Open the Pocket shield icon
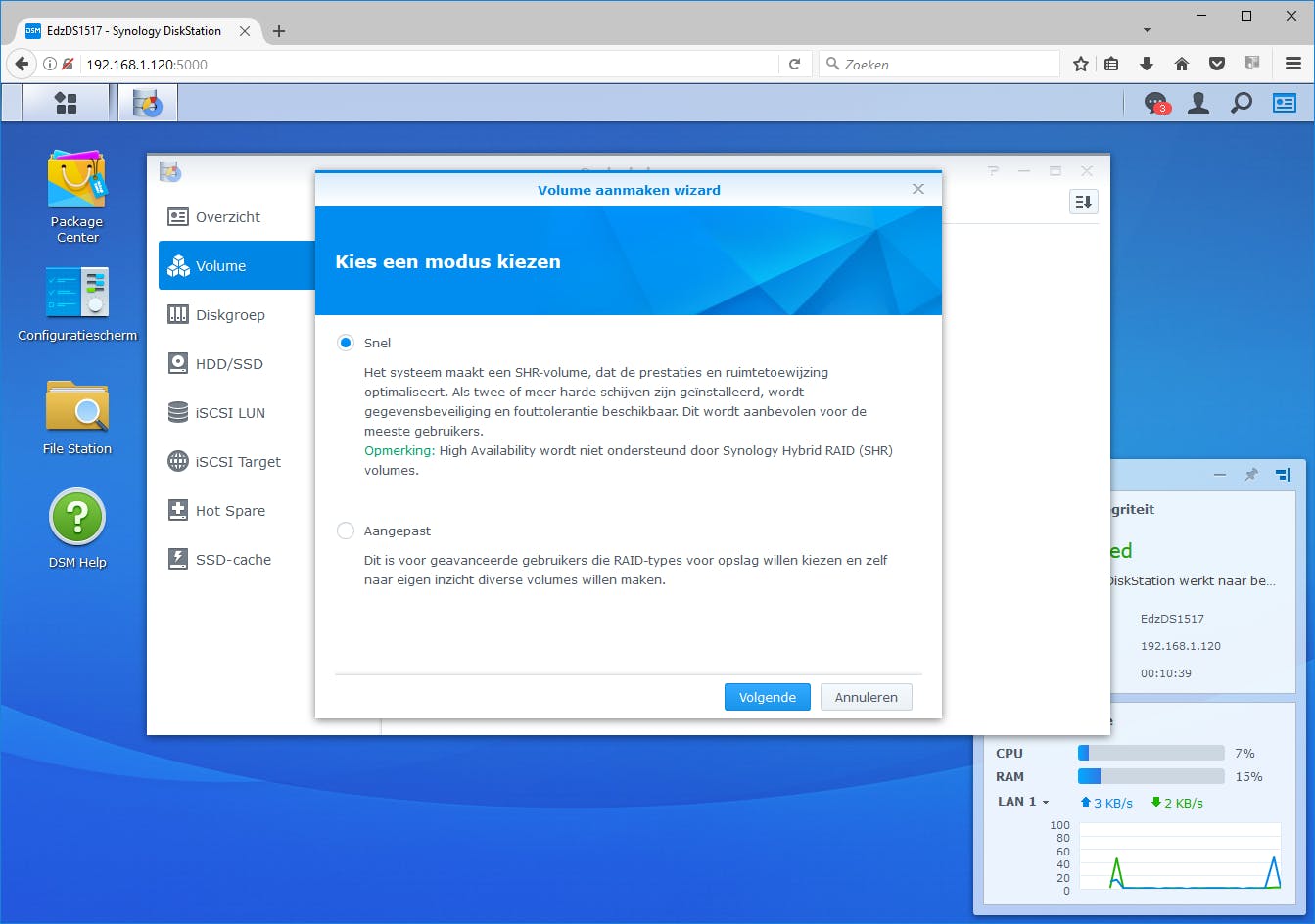The image size is (1315, 924). (x=1217, y=64)
